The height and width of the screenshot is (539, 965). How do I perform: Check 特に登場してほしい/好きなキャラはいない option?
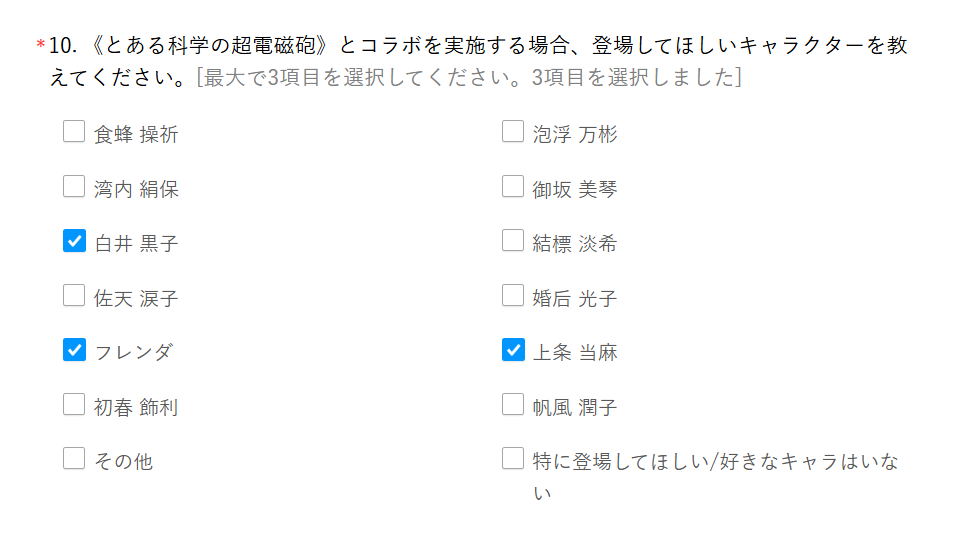513,459
